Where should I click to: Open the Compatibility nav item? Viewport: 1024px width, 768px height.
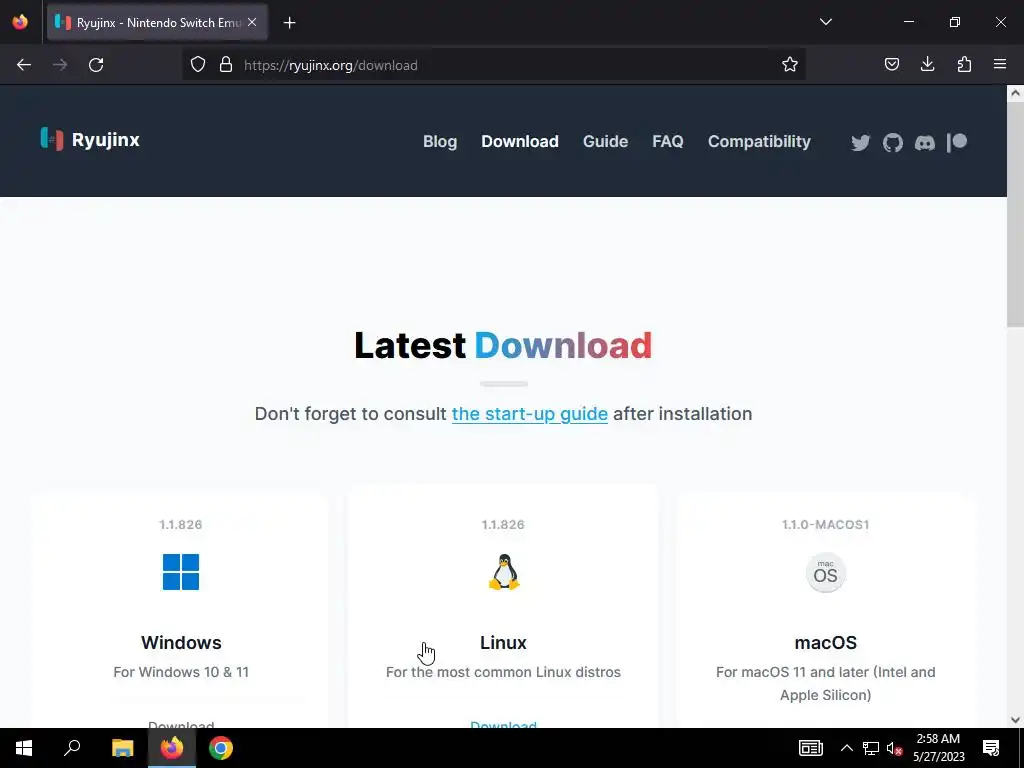coord(759,142)
